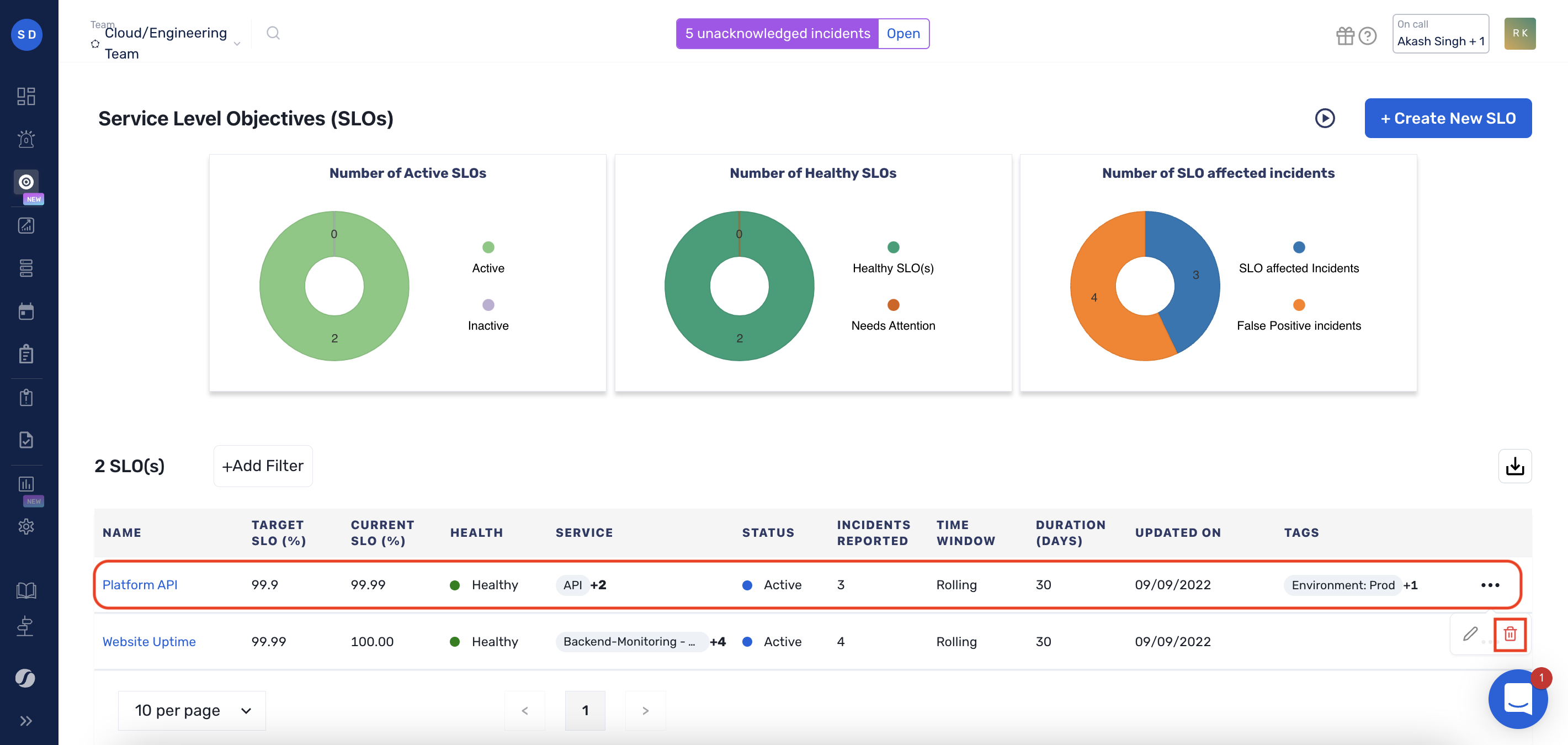Click the delete trash icon for Website Uptime
This screenshot has height=745, width=1568.
pyautogui.click(x=1509, y=634)
